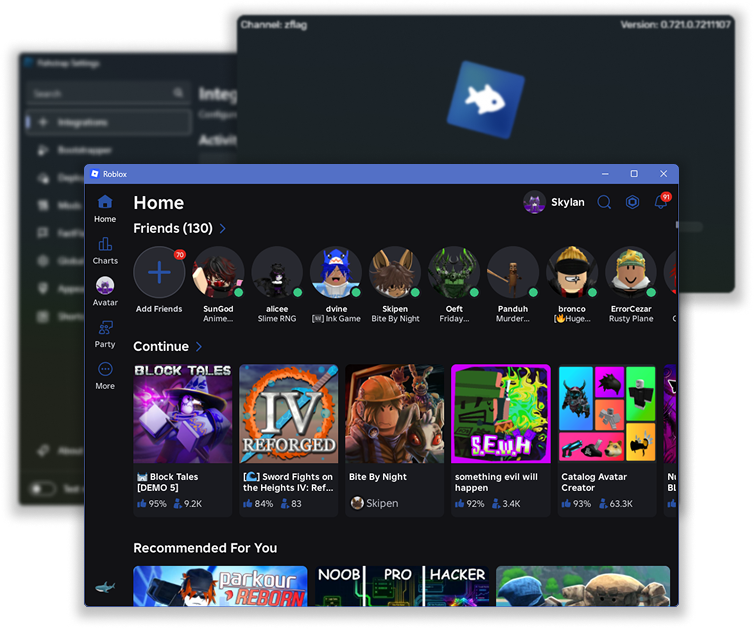This screenshot has height=629, width=754.
Task: Click the Rusty Plane status under ErrorCezar
Action: coord(631,318)
